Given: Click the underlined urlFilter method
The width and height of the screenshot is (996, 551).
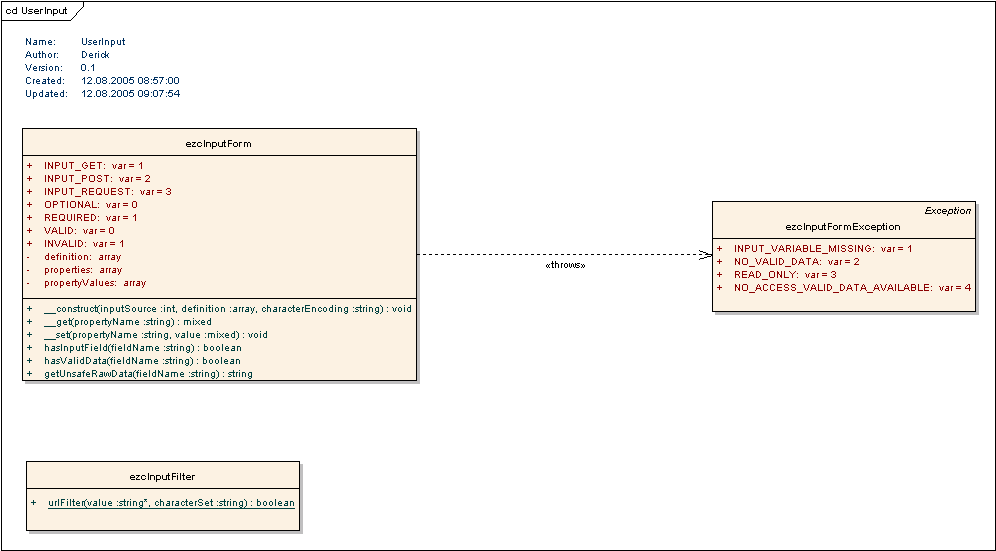Looking at the screenshot, I should [171, 503].
